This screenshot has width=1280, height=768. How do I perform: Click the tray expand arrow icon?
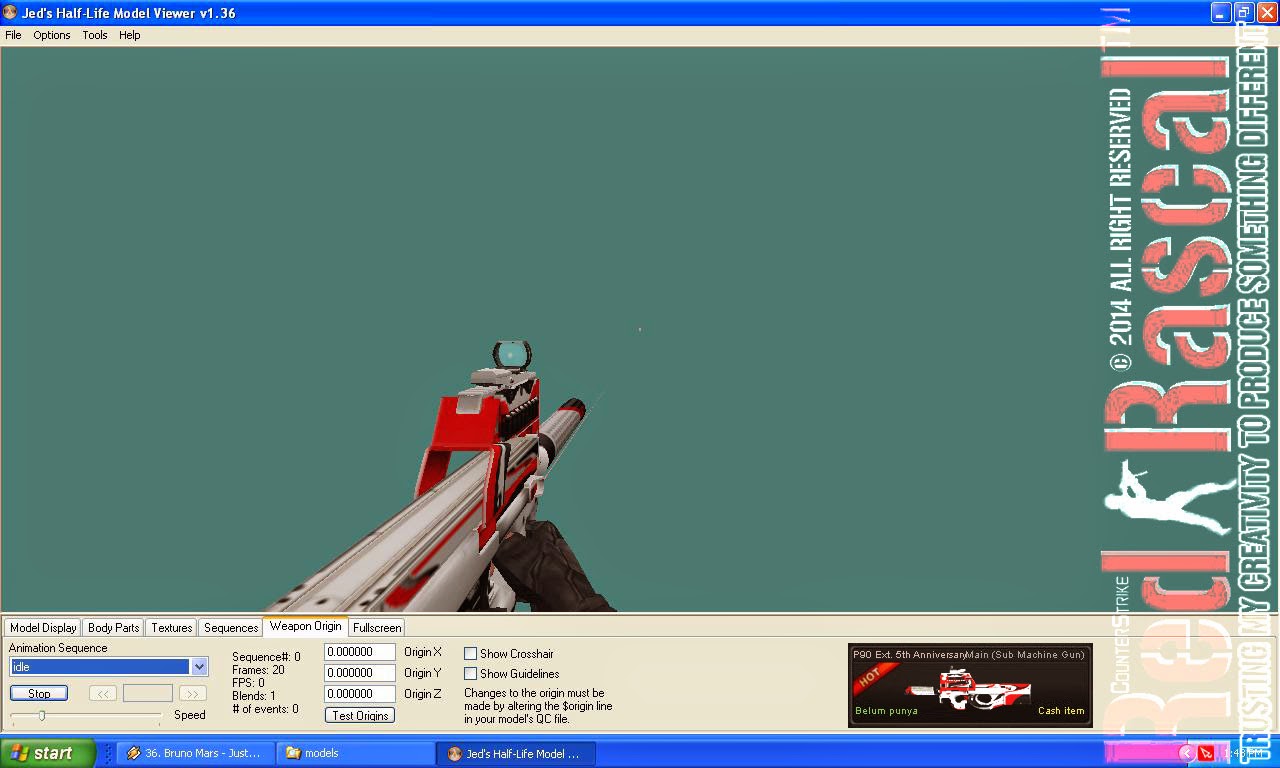click(1187, 753)
